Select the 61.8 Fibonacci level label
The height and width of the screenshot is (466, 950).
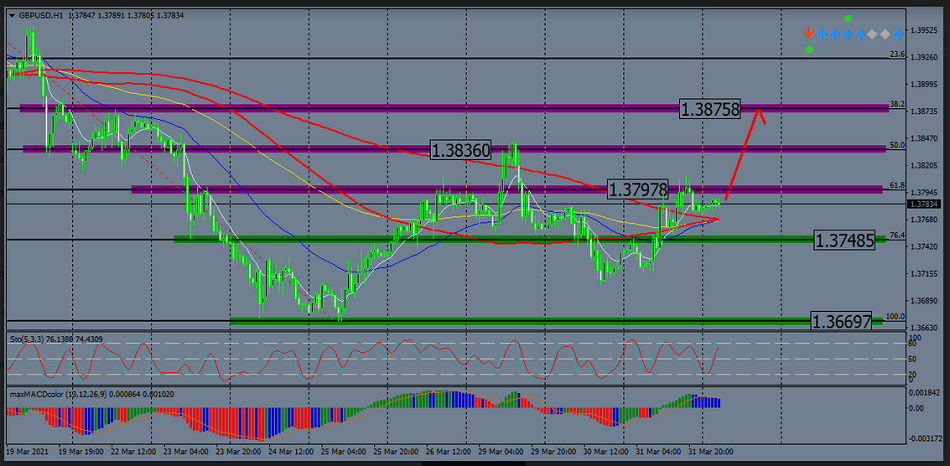(x=897, y=186)
